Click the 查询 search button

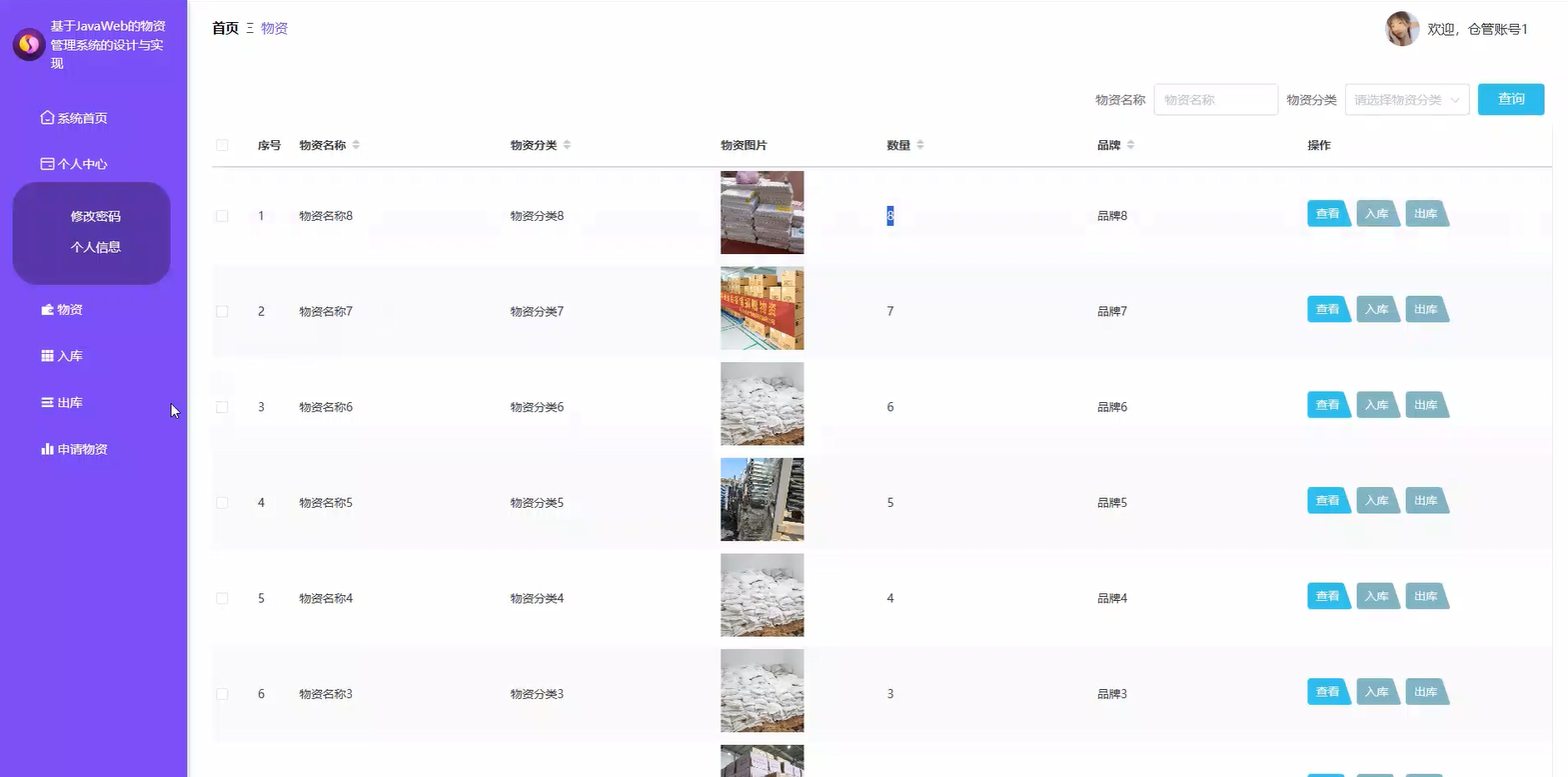(x=1511, y=99)
